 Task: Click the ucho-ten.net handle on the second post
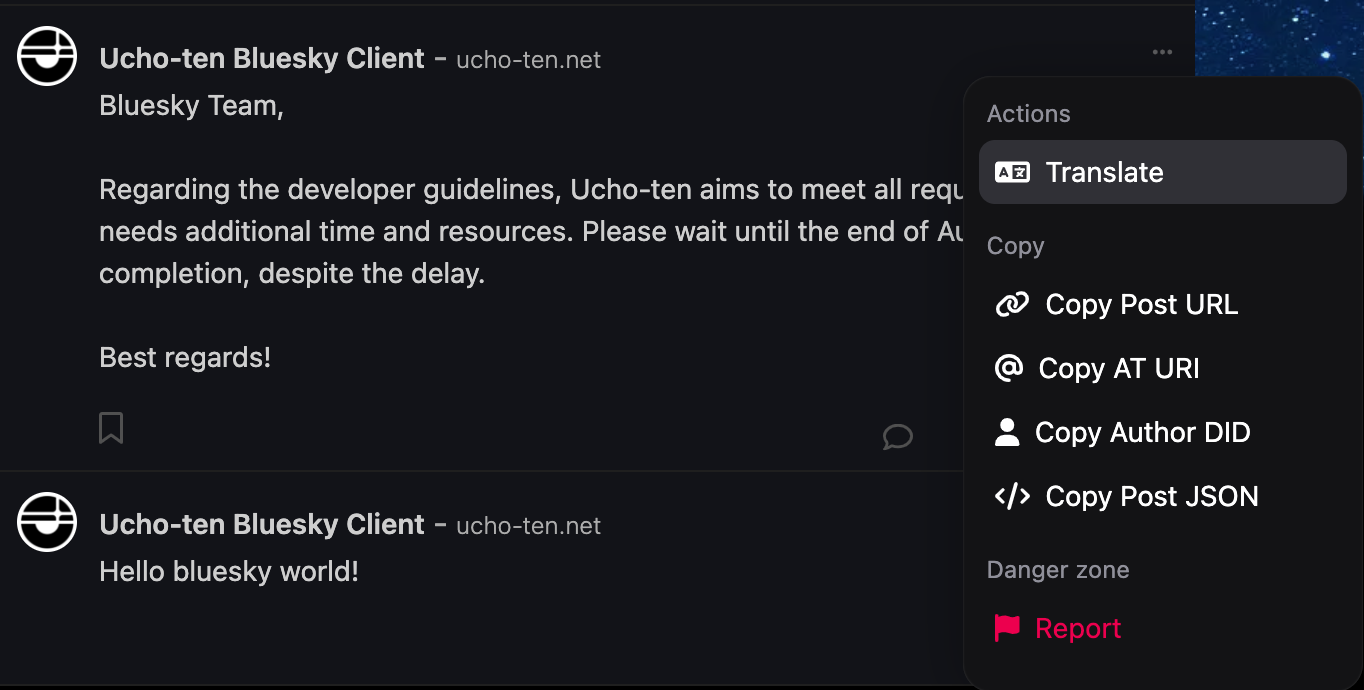click(528, 526)
